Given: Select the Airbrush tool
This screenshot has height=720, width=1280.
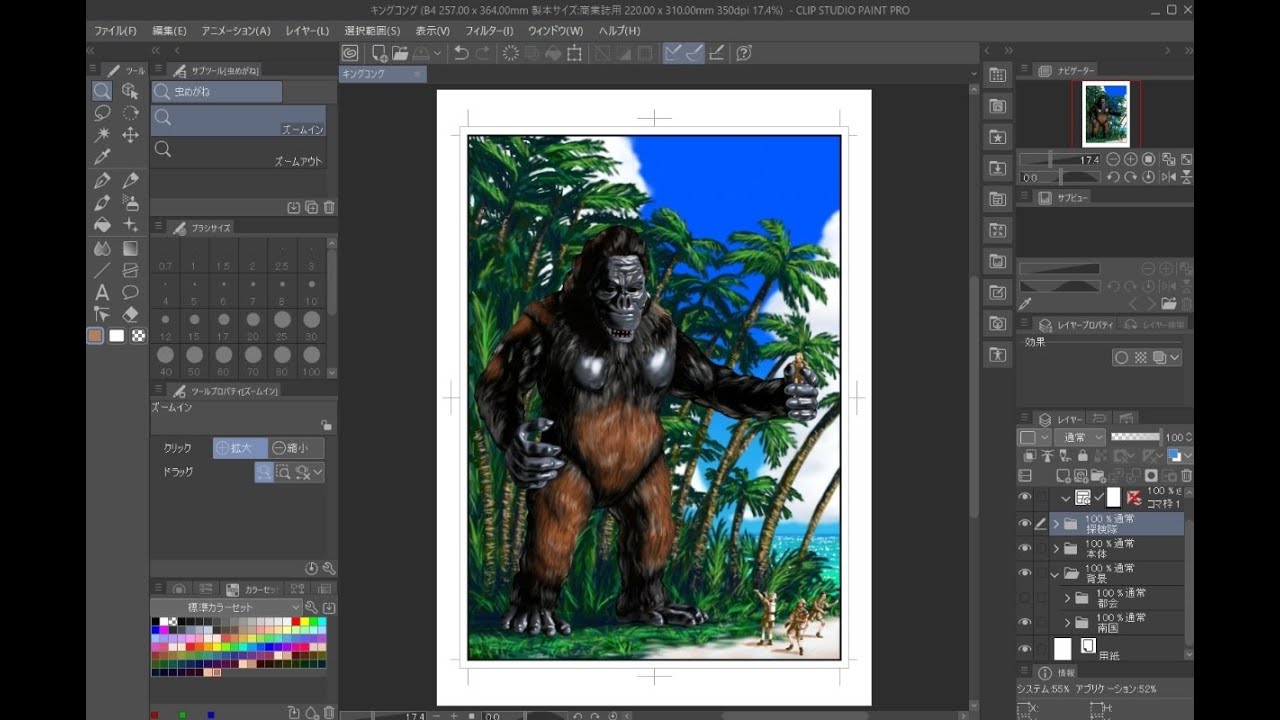Looking at the screenshot, I should (130, 203).
